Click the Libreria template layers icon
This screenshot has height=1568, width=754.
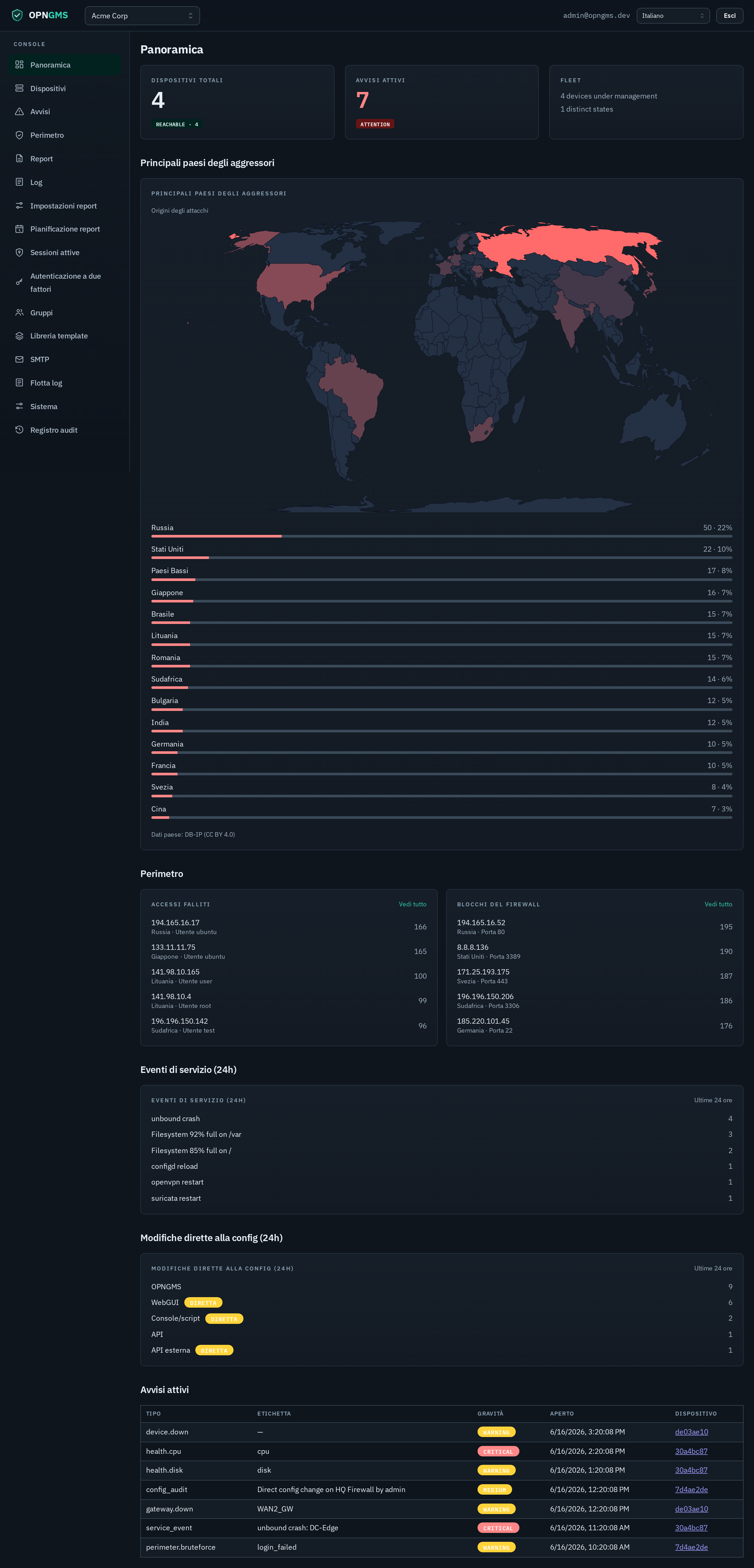[x=19, y=336]
